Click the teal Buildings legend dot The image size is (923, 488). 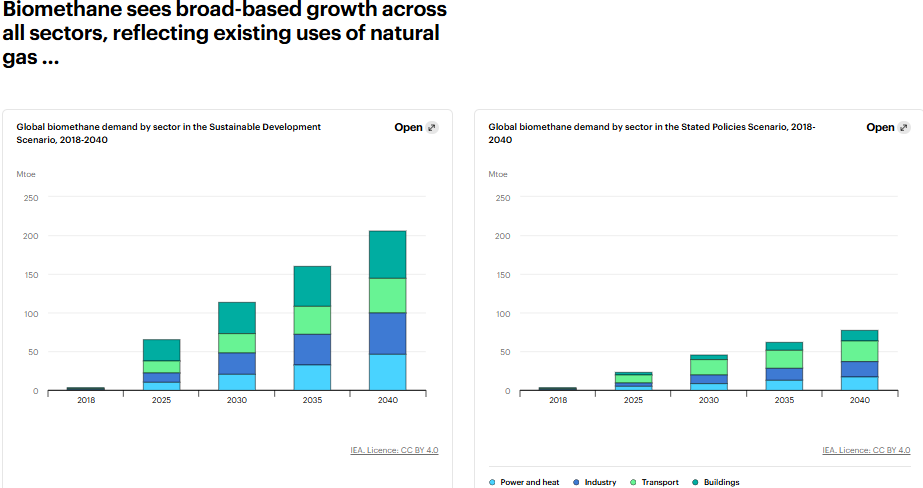pos(694,483)
